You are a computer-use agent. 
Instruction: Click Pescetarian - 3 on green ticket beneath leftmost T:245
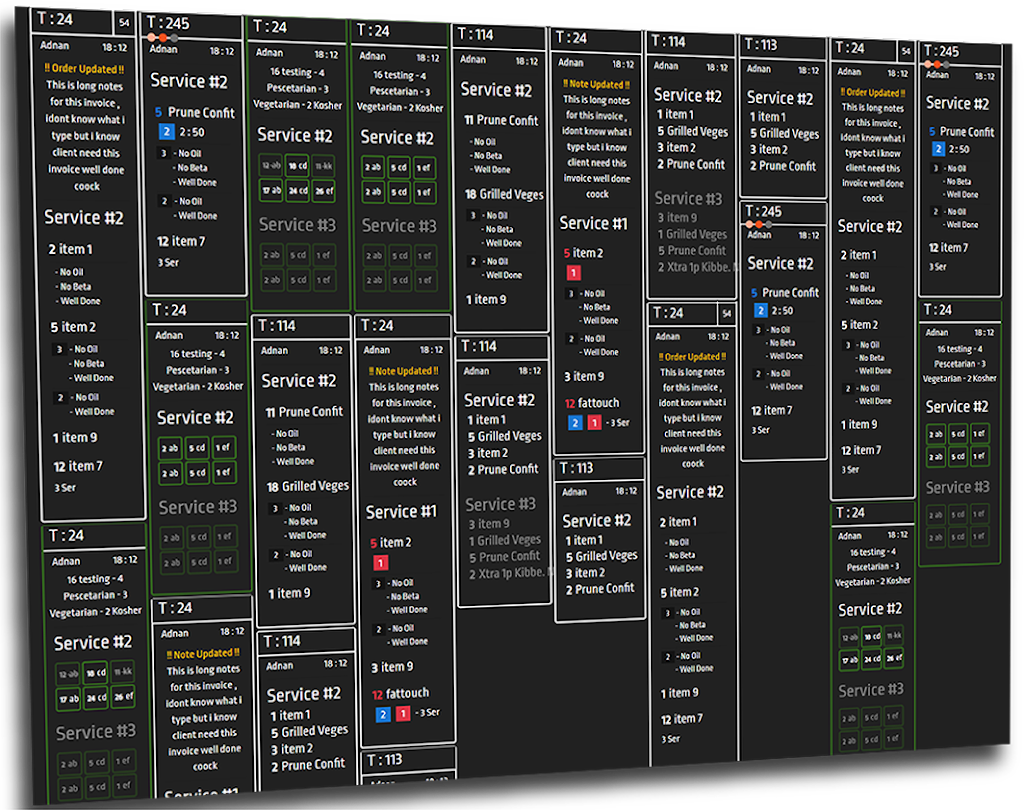click(198, 370)
